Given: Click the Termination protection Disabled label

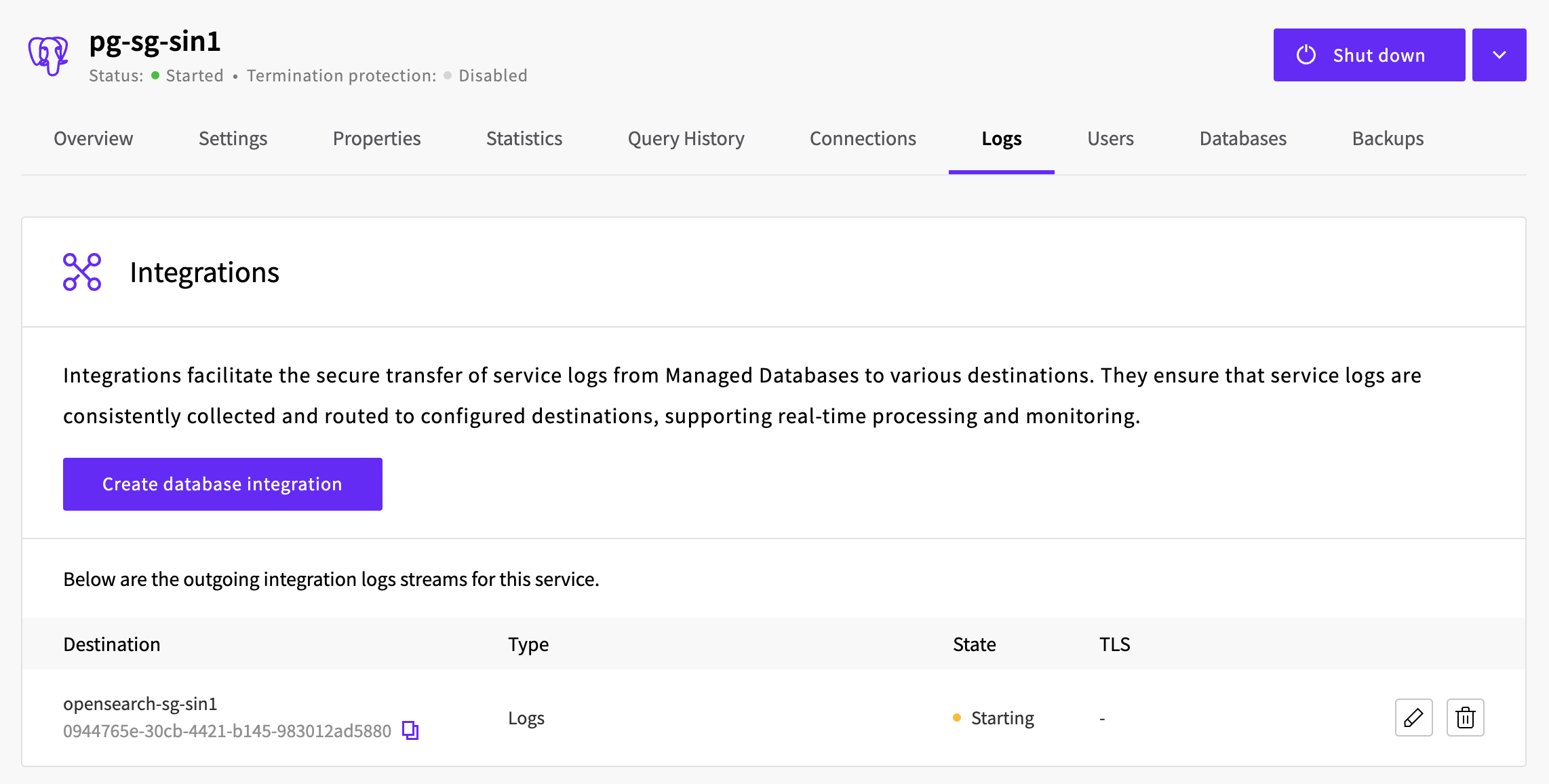Looking at the screenshot, I should coord(493,75).
